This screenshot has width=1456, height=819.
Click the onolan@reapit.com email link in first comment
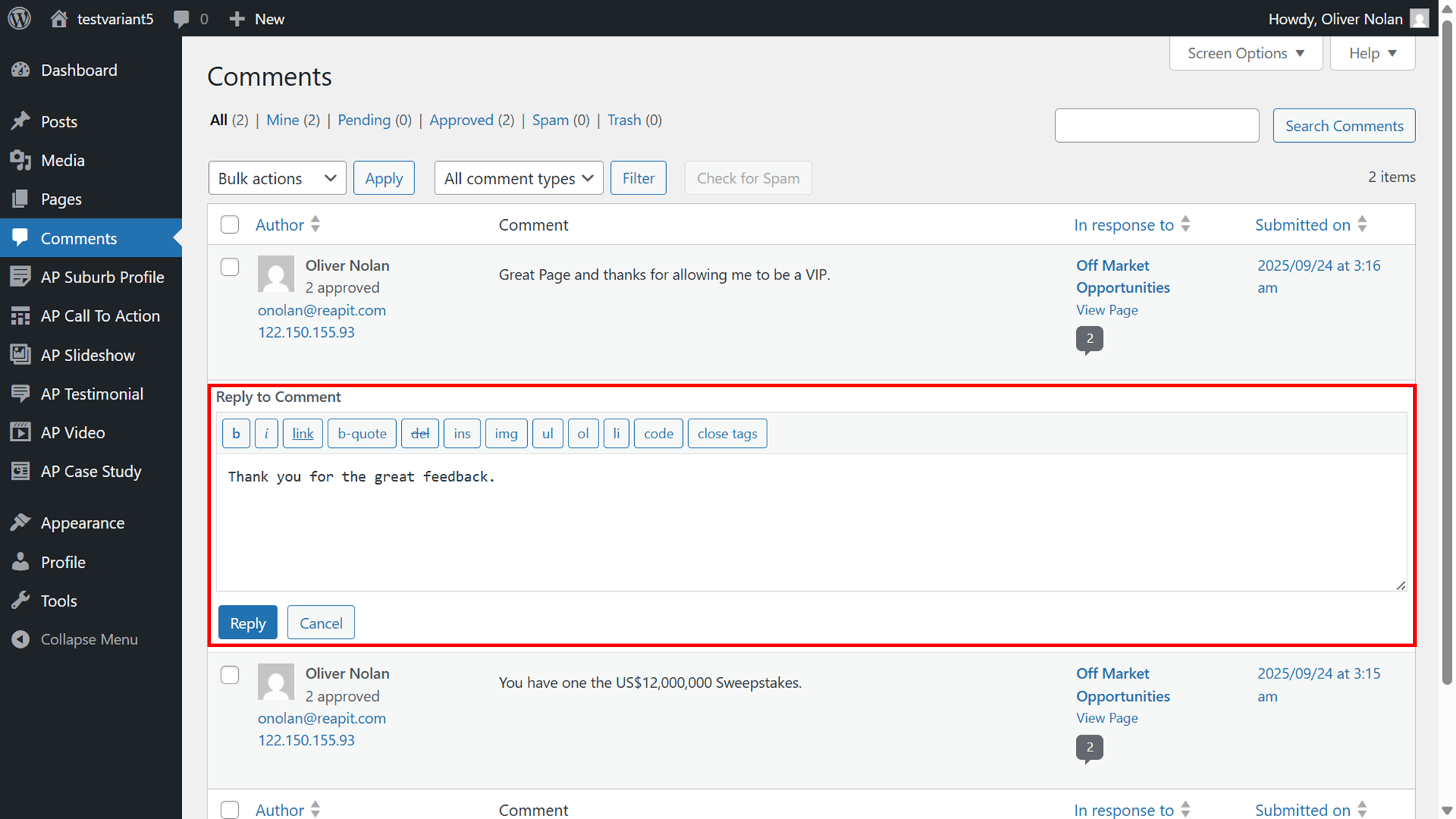pos(322,310)
